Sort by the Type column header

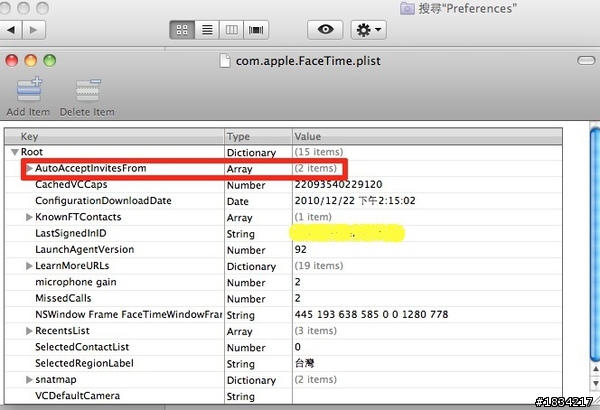[x=258, y=136]
